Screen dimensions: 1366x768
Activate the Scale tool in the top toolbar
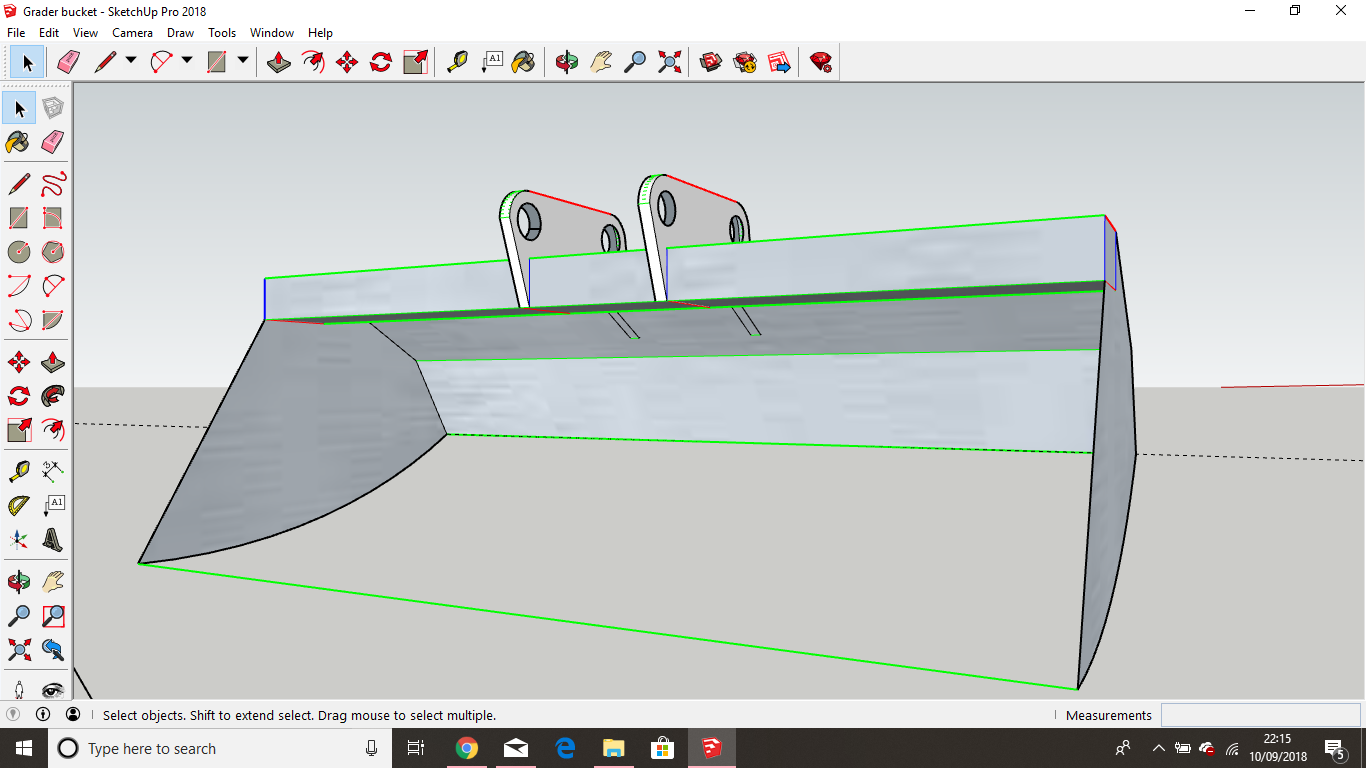tap(415, 62)
